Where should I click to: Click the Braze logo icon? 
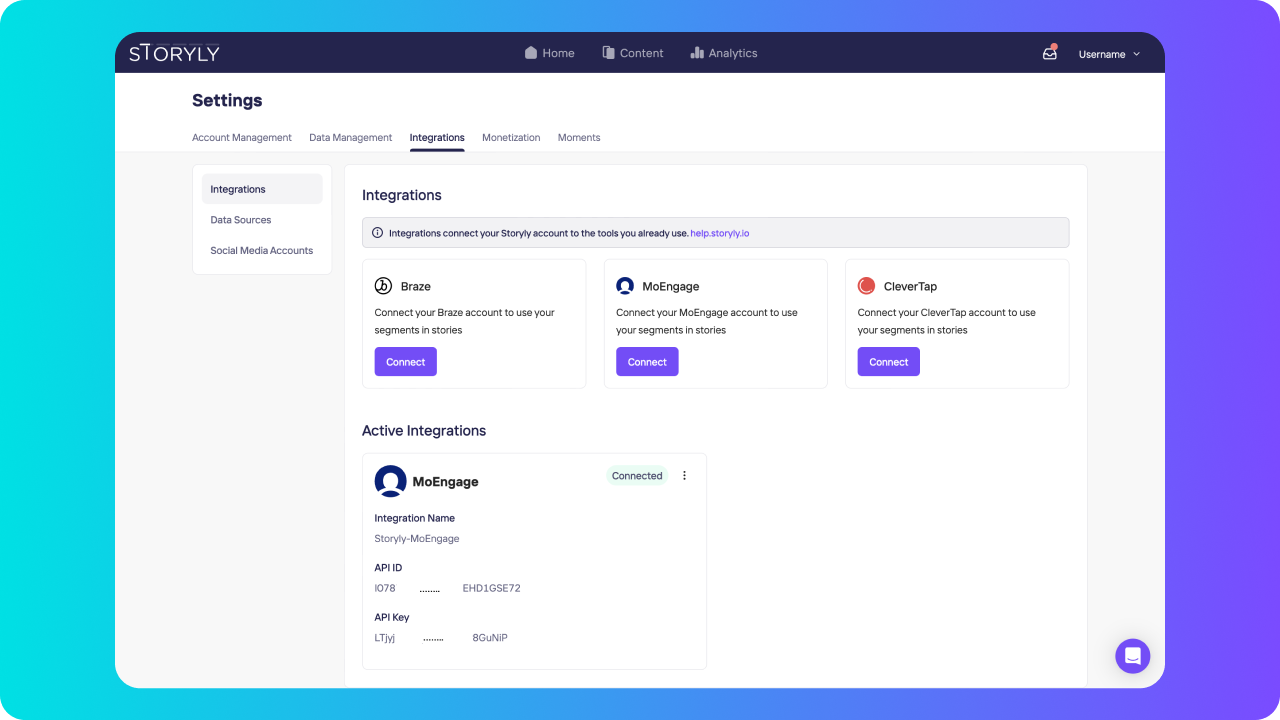point(383,286)
